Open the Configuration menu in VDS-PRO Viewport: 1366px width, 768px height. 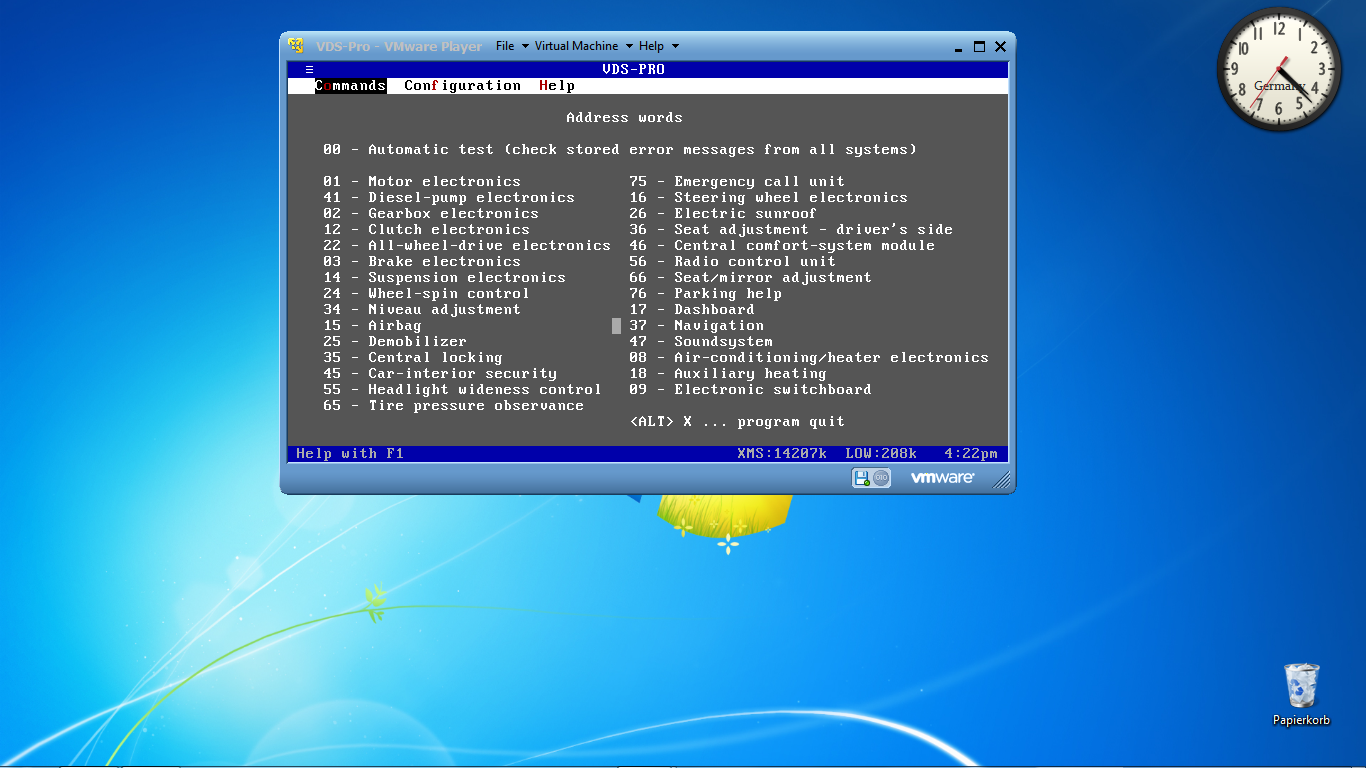(462, 86)
